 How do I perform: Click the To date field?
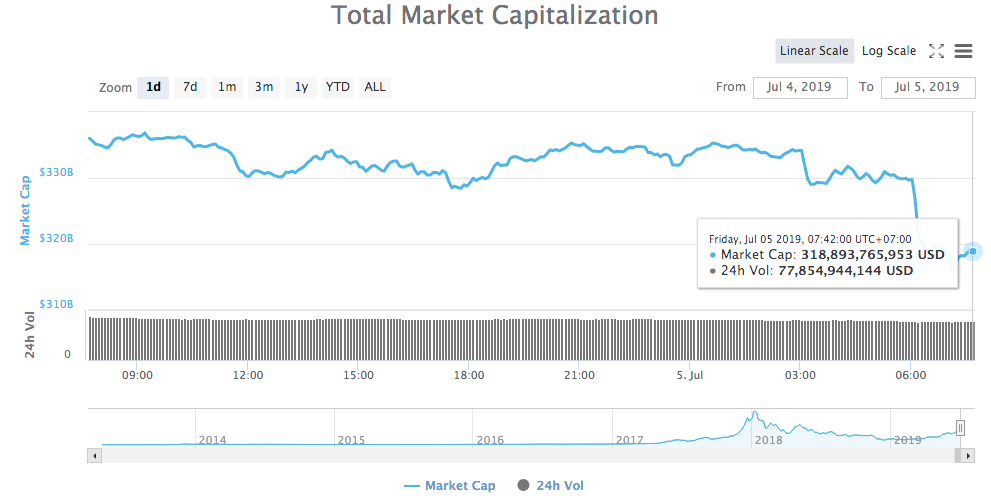click(x=927, y=87)
